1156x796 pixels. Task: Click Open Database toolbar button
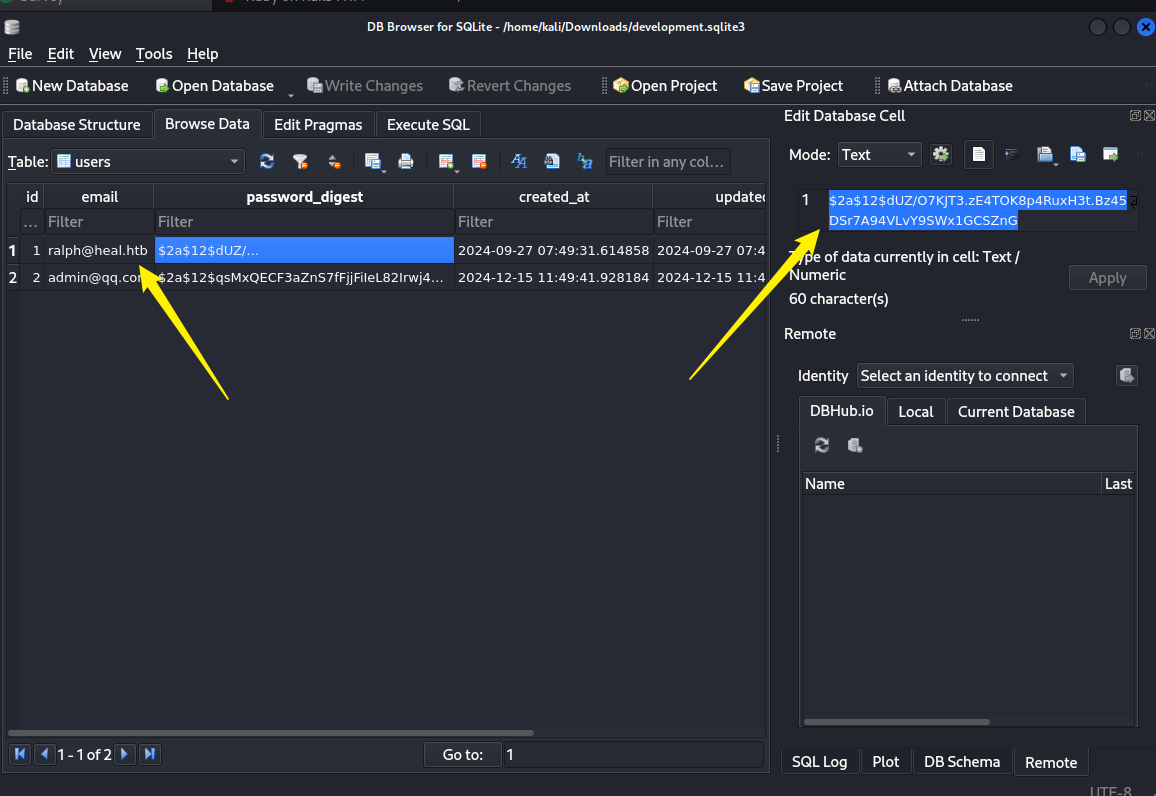[x=215, y=85]
